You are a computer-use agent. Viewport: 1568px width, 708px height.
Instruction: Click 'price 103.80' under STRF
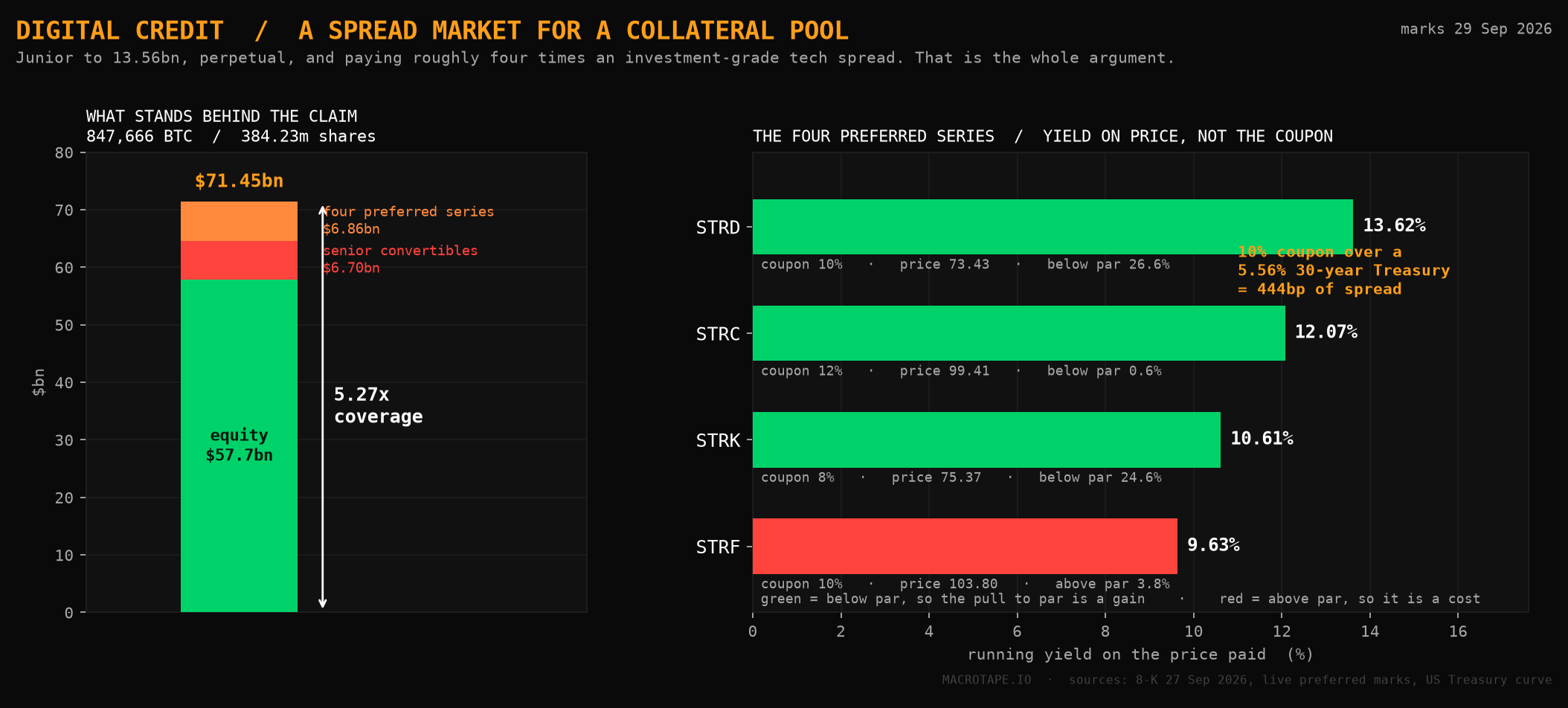[x=948, y=584]
